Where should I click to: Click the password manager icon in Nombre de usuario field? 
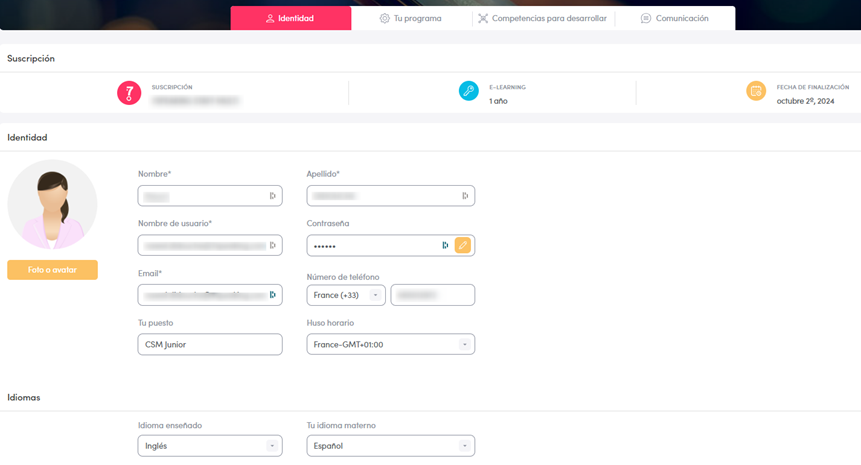(272, 245)
